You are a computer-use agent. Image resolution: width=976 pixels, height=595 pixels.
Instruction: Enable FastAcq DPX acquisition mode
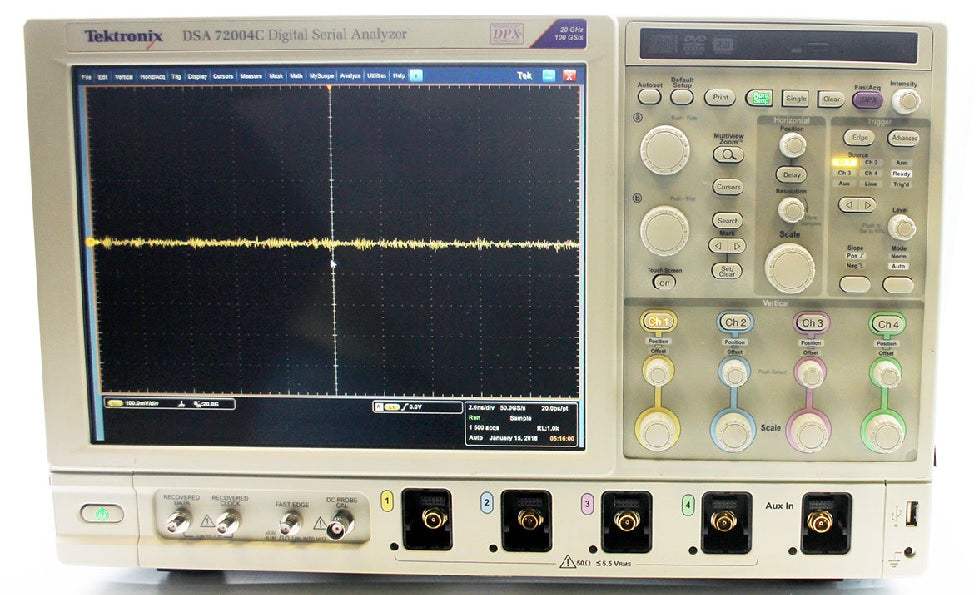[x=869, y=99]
